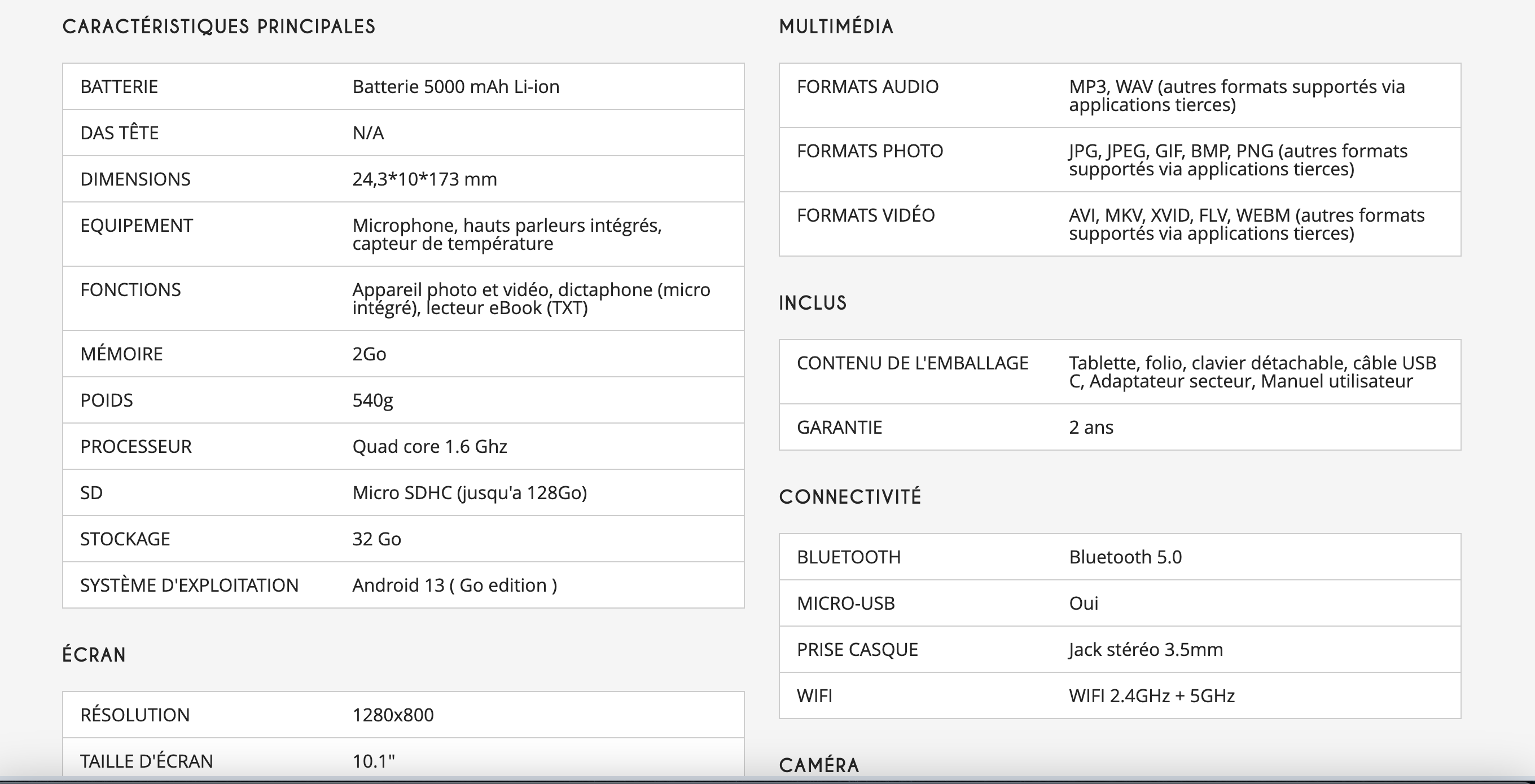Click the RÉSOLUTION 1280x800 value

click(393, 715)
